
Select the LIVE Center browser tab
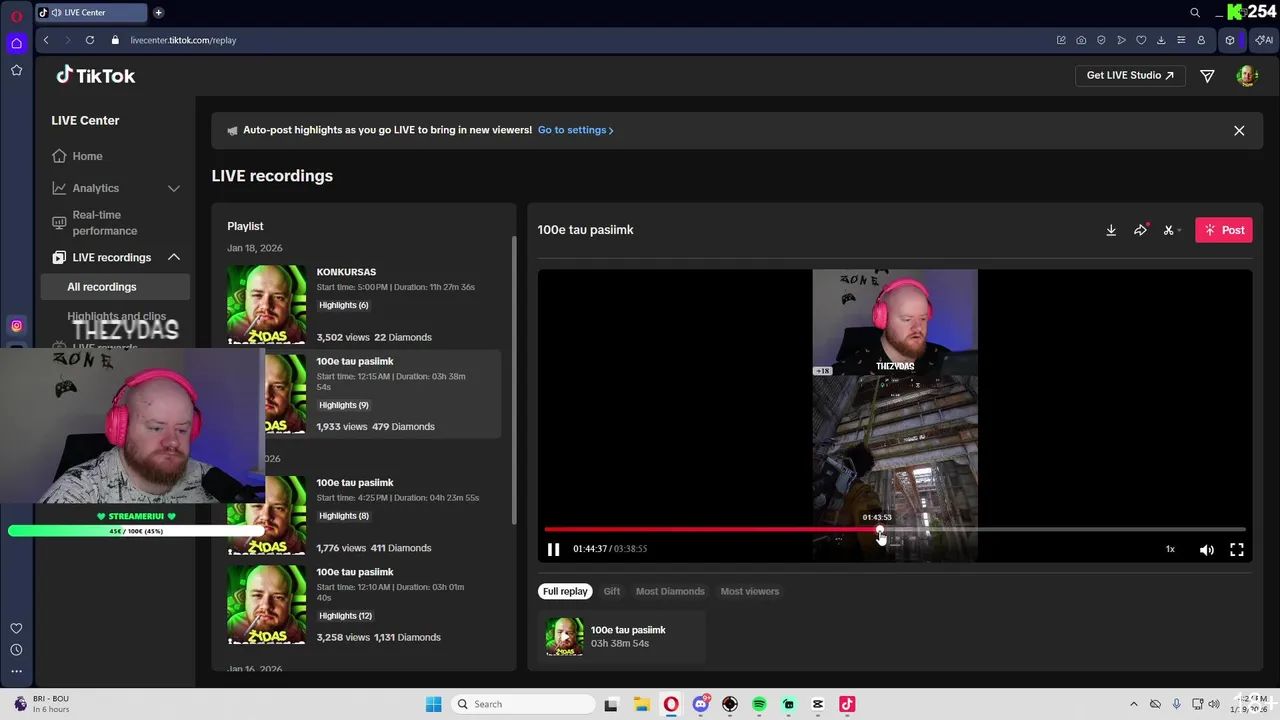92,13
